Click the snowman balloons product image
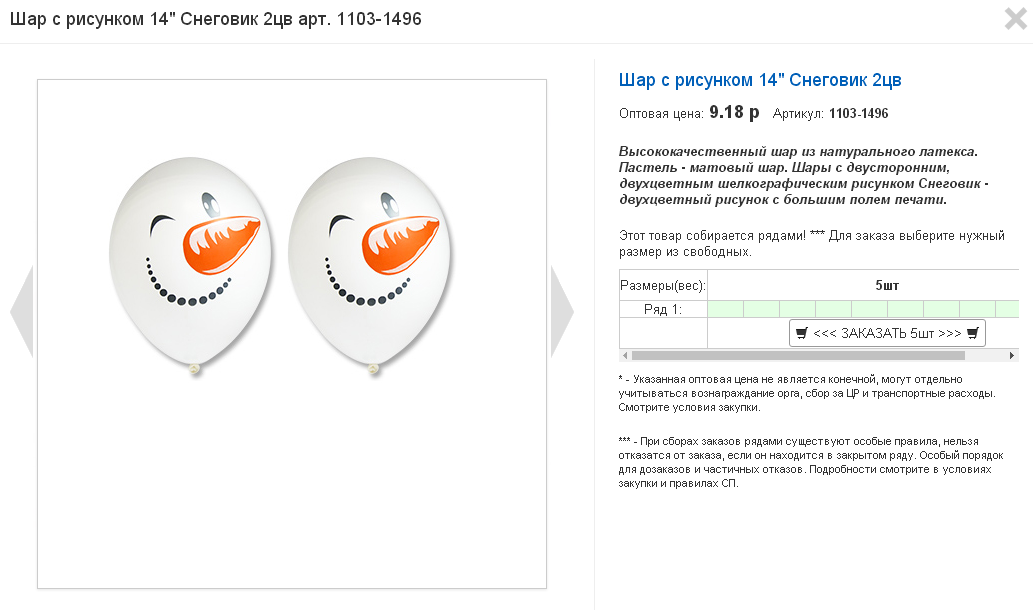Screen dimensions: 1033x610 (x=292, y=334)
